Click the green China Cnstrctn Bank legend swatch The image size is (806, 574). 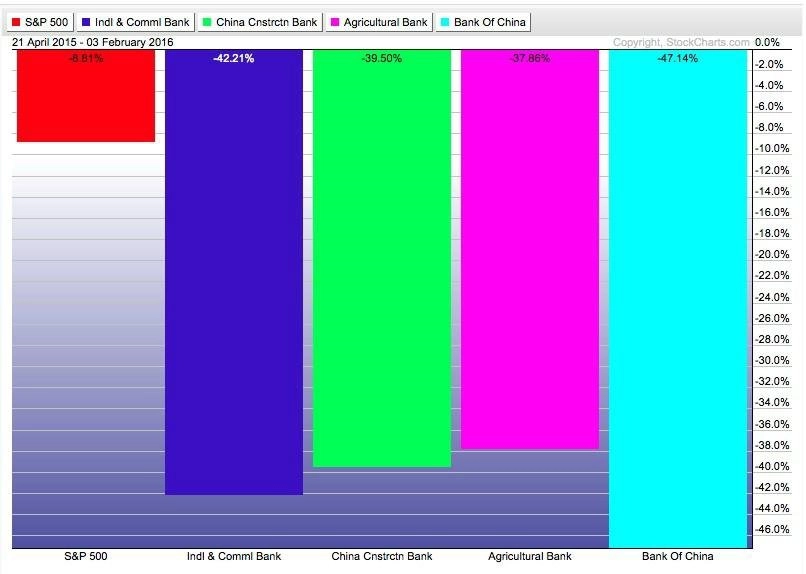click(x=207, y=22)
